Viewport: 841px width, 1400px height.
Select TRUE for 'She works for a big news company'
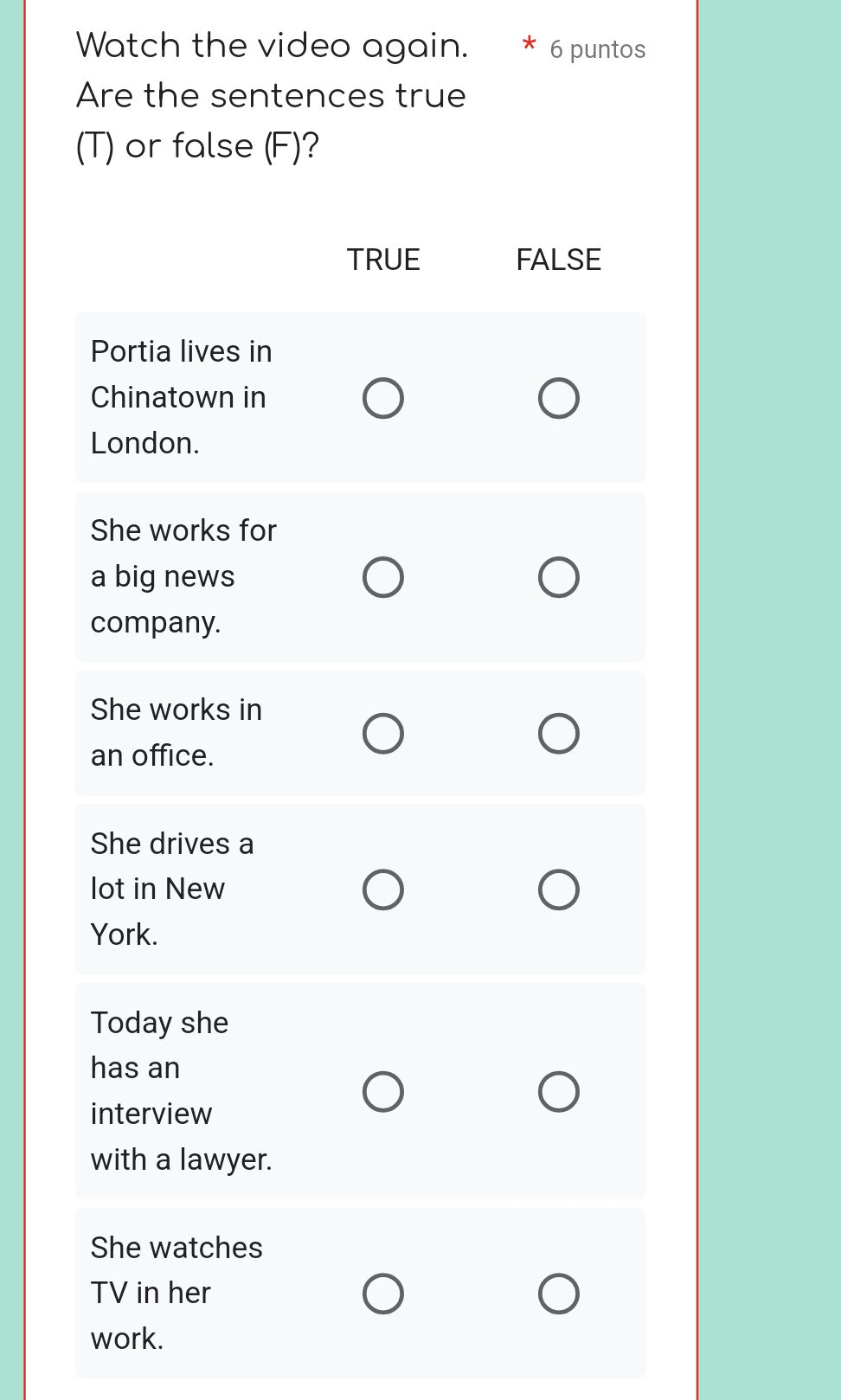pos(382,577)
